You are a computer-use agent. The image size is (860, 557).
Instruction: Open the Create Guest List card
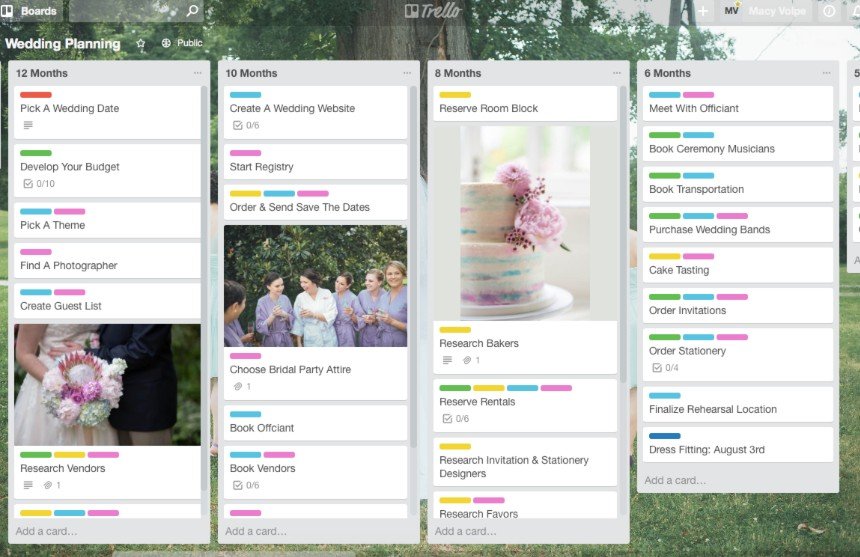tap(108, 301)
